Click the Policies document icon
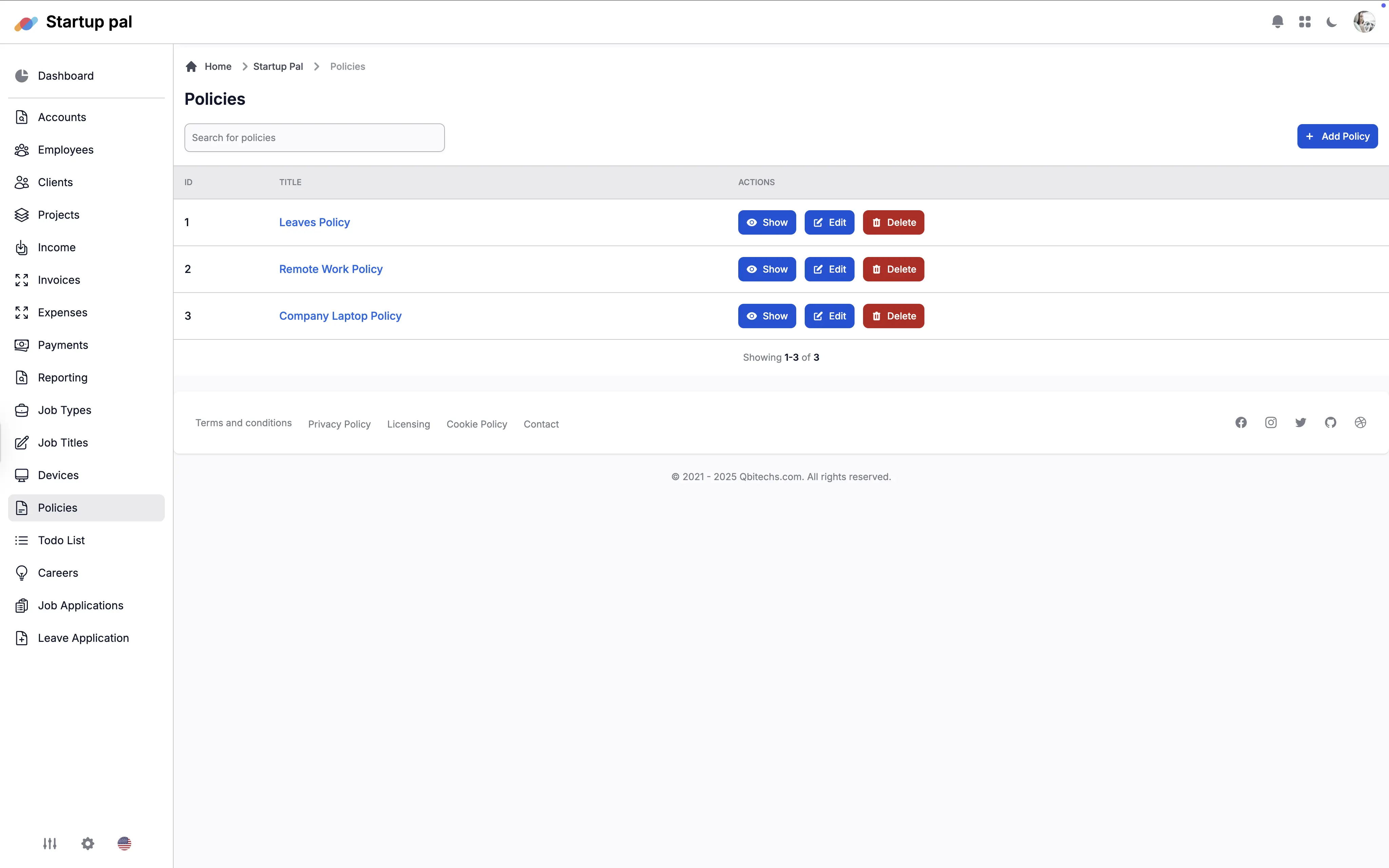The image size is (1389, 868). coord(22,508)
